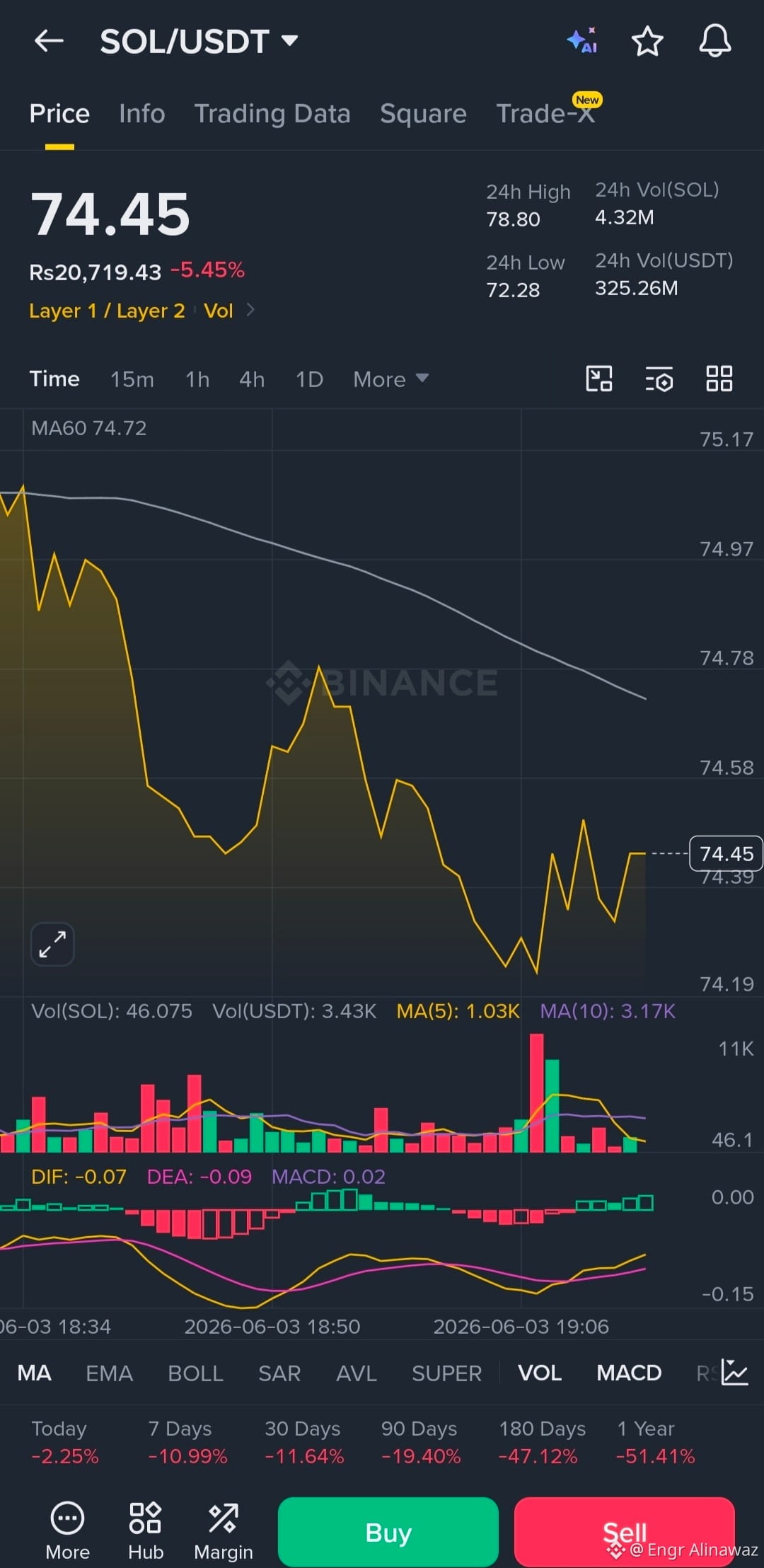
Task: Open the More menu icon
Action: [67, 1531]
